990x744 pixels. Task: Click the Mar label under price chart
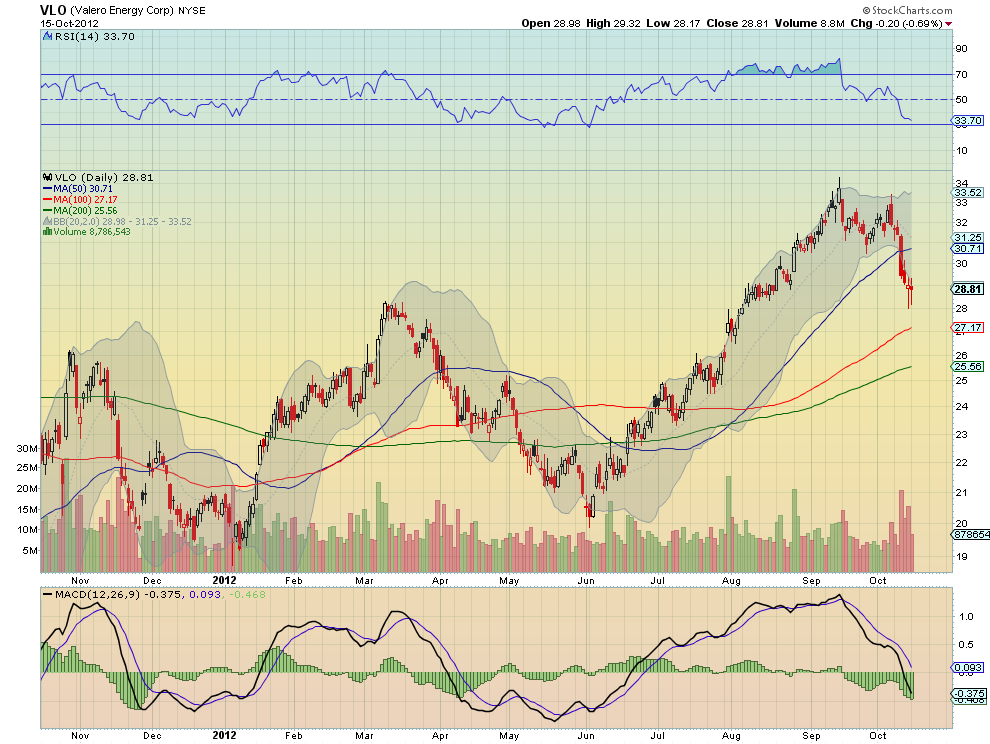(364, 580)
